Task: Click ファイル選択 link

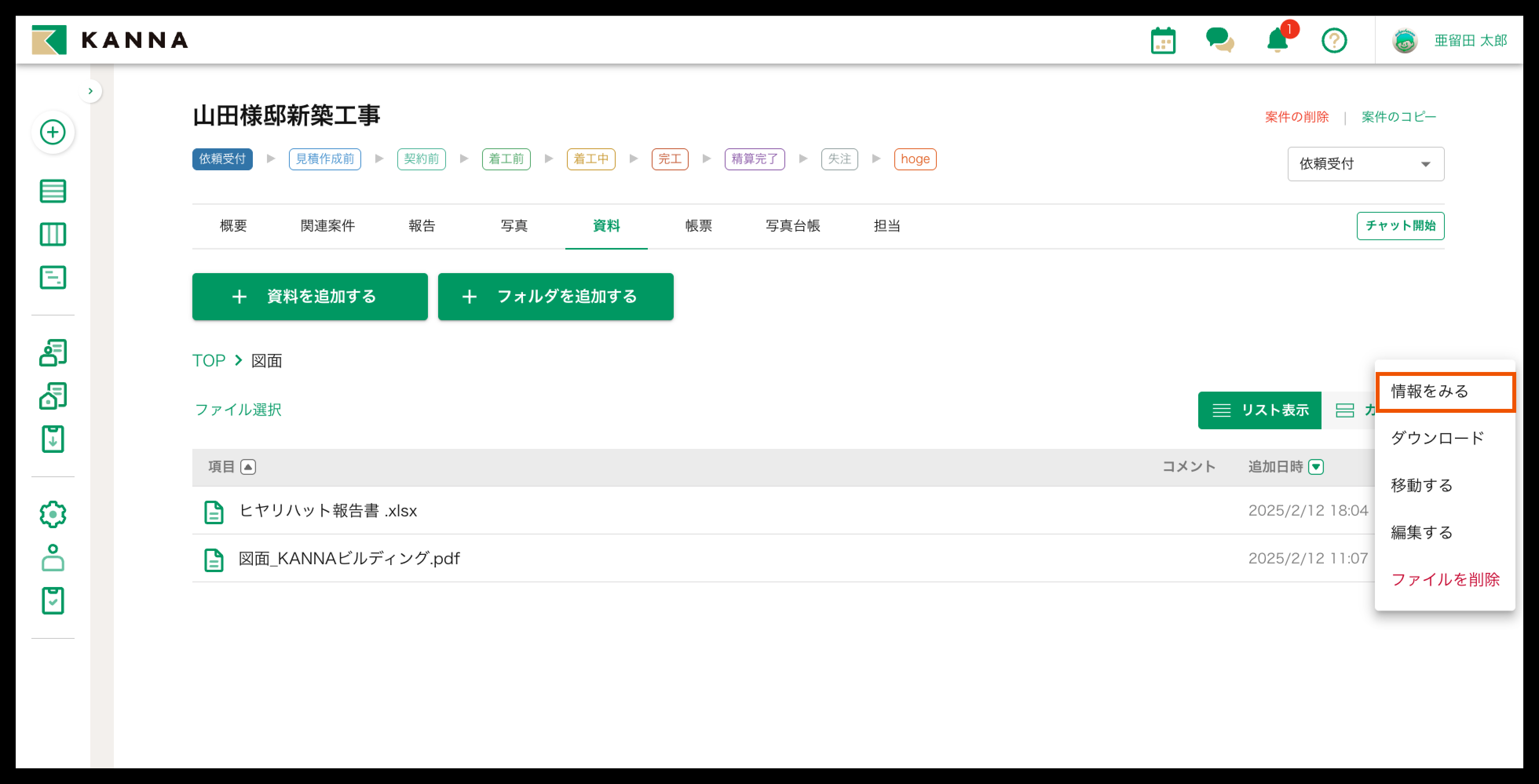Action: click(238, 410)
